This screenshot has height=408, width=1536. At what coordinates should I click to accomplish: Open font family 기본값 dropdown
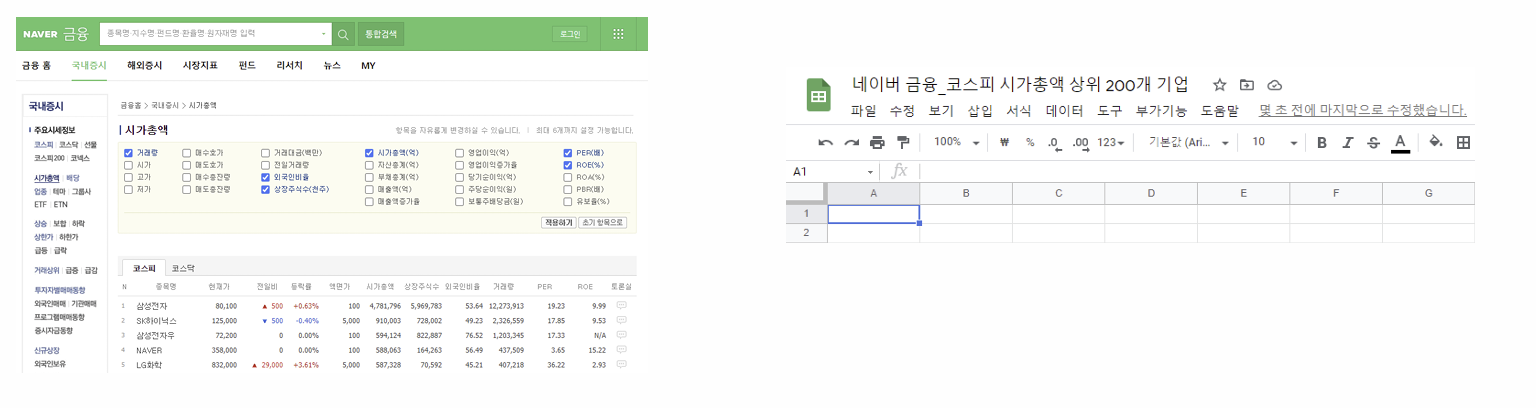click(x=1190, y=142)
